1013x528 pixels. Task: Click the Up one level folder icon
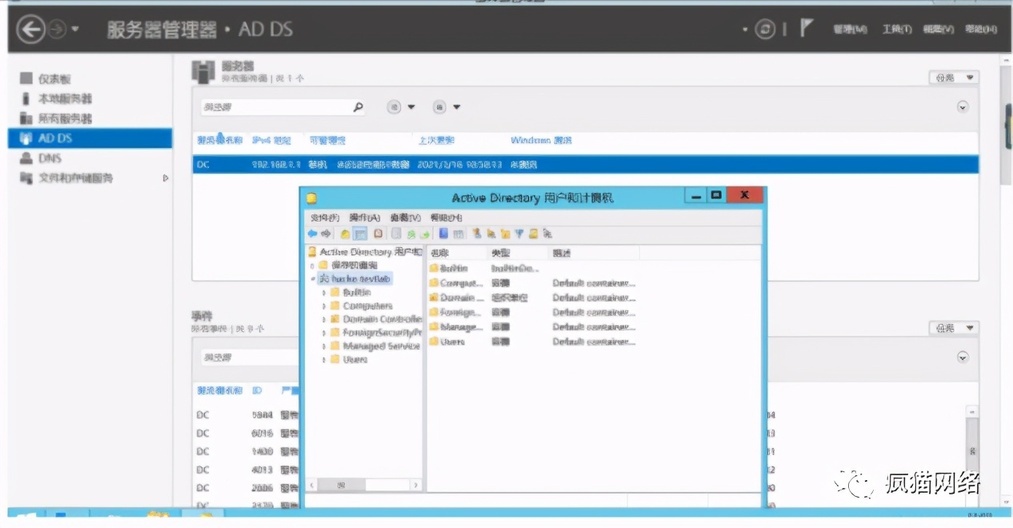tap(345, 234)
